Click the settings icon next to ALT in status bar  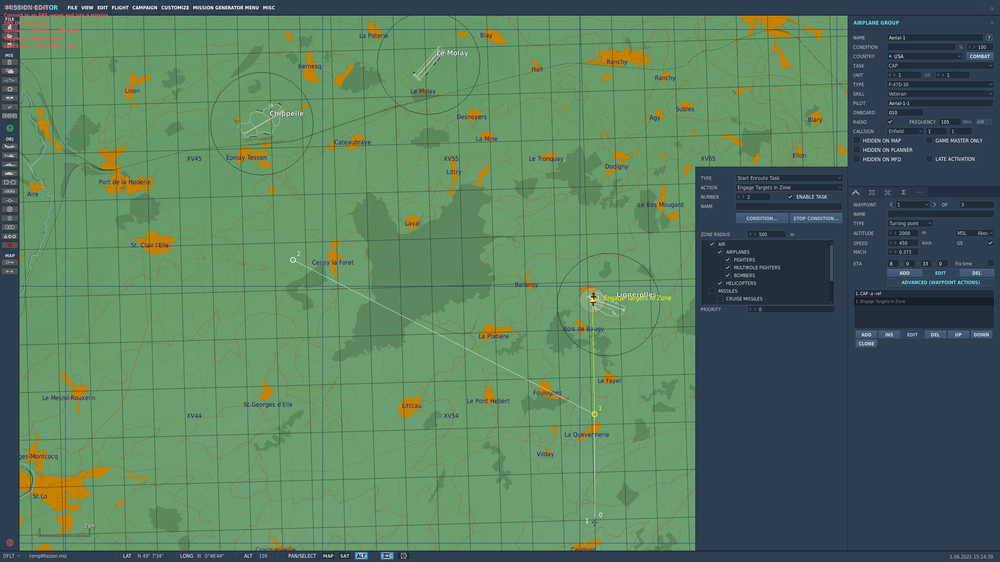pos(404,556)
